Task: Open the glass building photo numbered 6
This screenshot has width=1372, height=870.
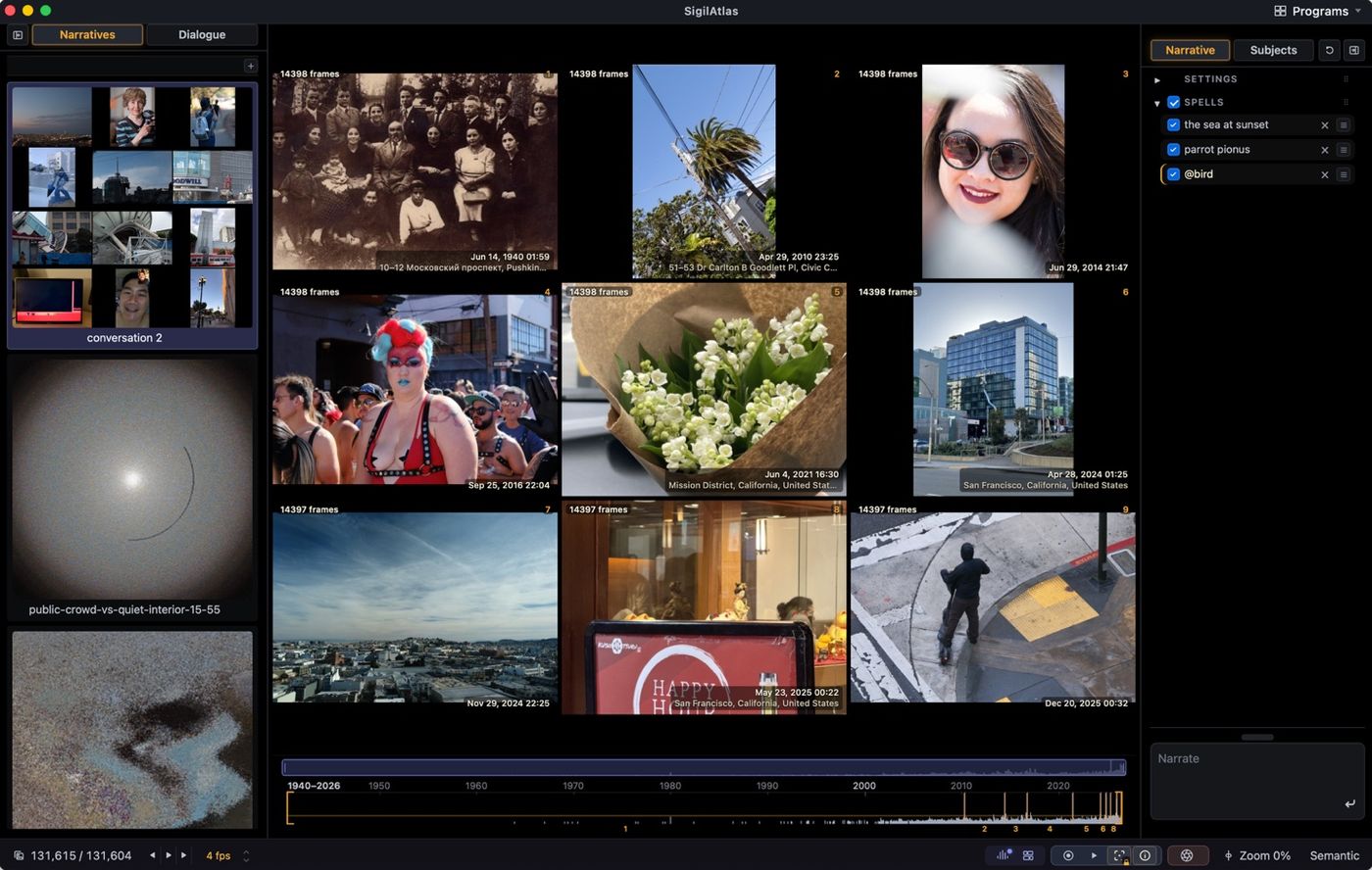Action: (993, 389)
